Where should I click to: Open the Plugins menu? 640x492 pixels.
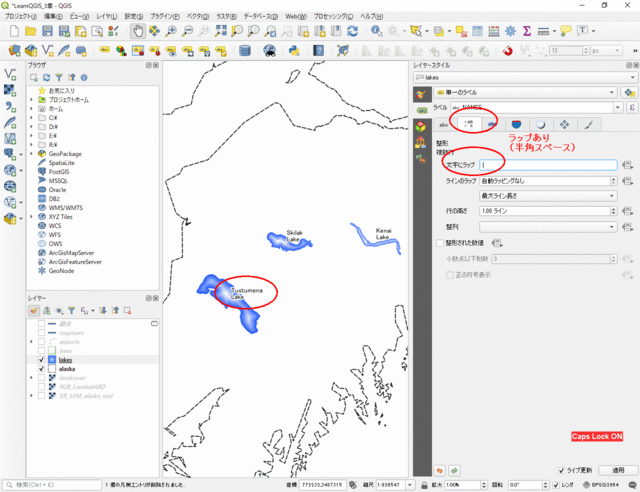click(164, 16)
